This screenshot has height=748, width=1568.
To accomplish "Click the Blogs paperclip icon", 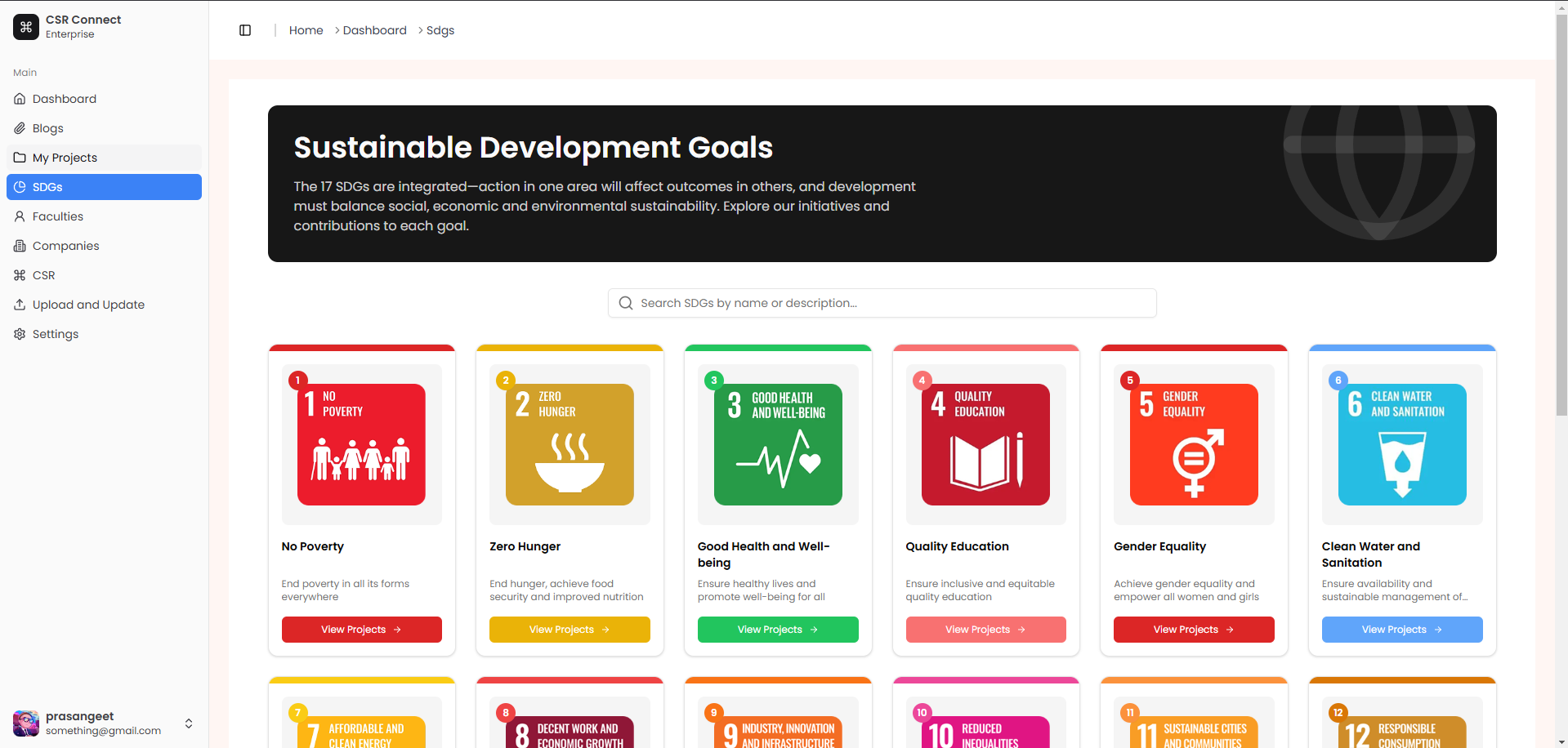I will click(x=20, y=128).
